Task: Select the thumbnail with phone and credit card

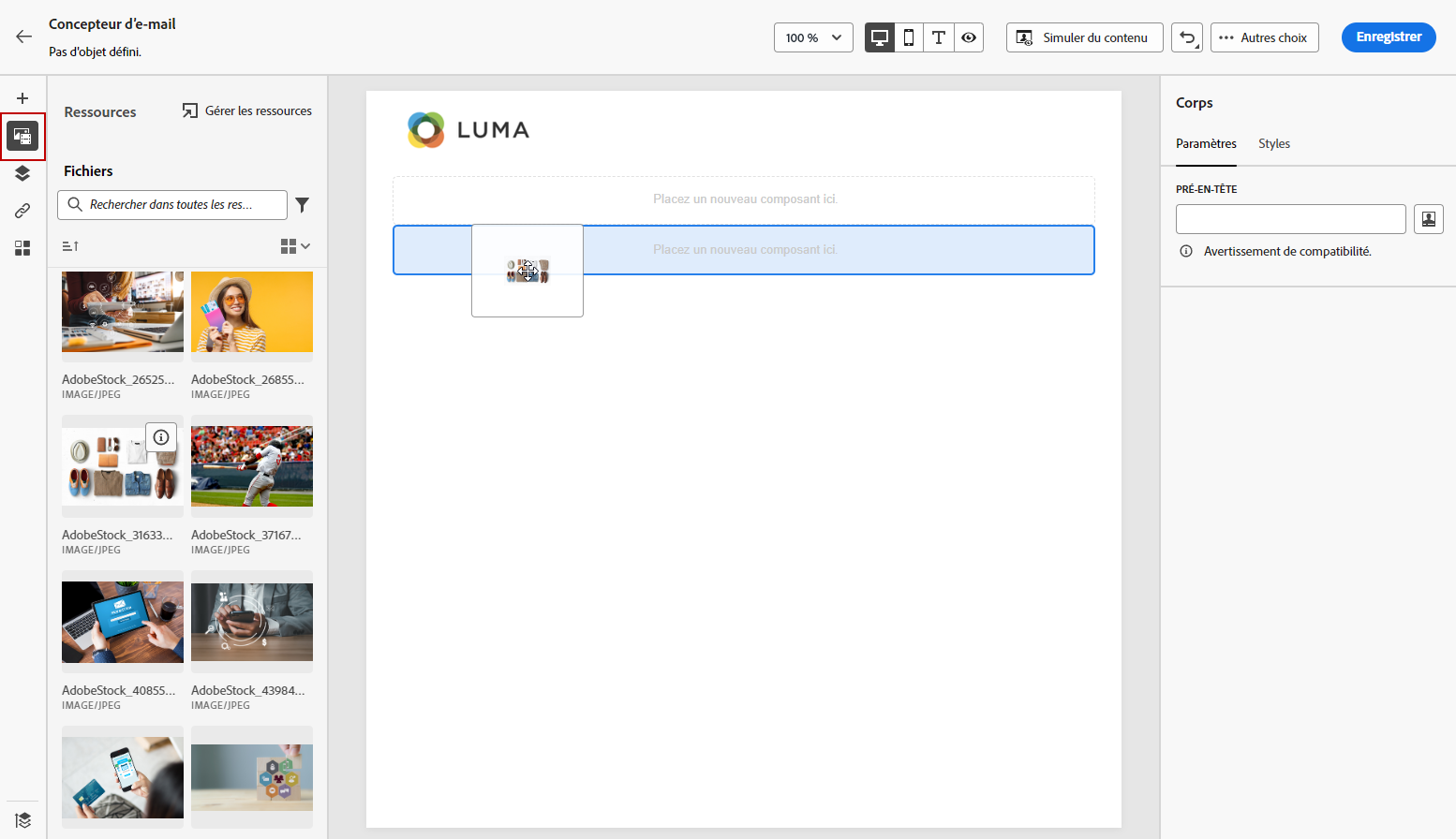Action: click(123, 778)
